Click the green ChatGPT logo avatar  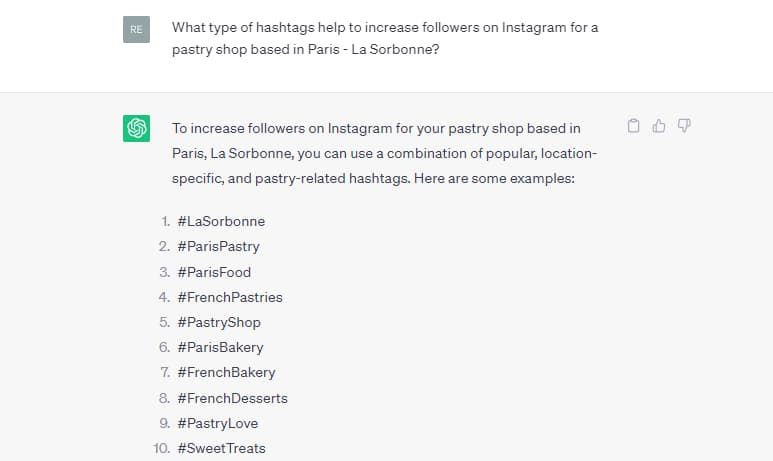coord(137,128)
